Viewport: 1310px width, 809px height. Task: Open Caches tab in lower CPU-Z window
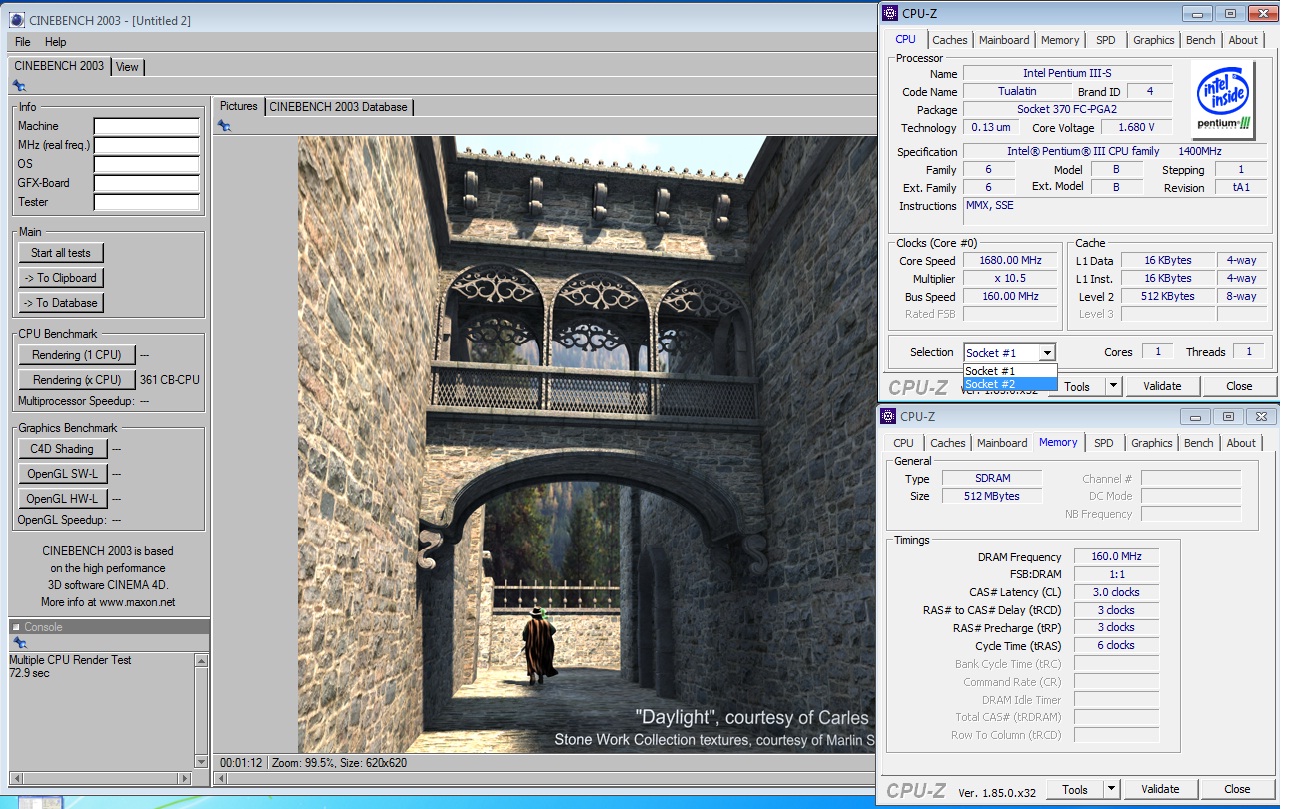[947, 443]
